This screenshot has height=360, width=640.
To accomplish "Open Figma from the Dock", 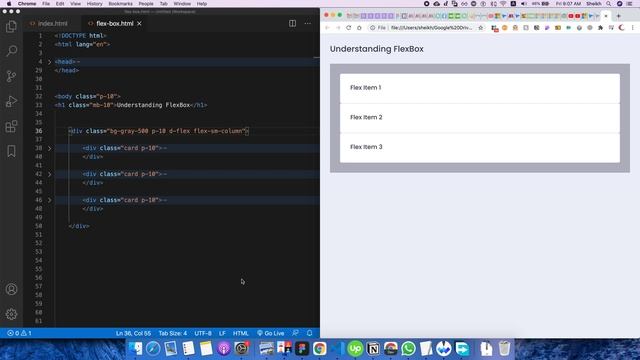I will pyautogui.click(x=302, y=349).
